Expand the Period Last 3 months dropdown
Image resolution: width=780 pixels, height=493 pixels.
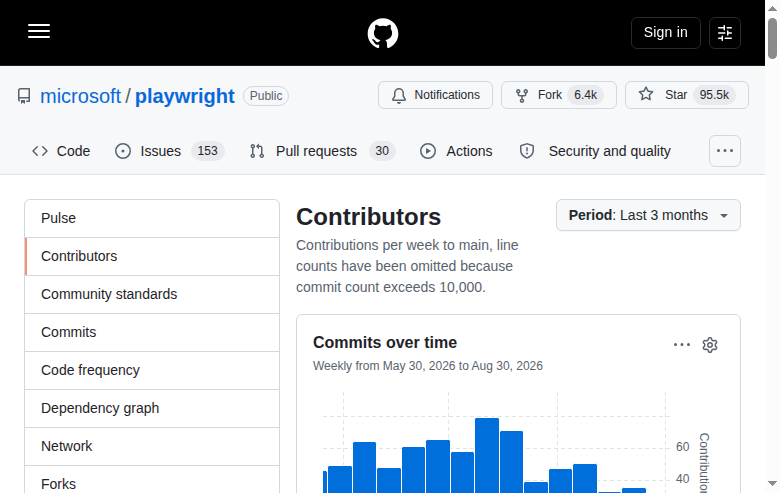click(x=648, y=215)
